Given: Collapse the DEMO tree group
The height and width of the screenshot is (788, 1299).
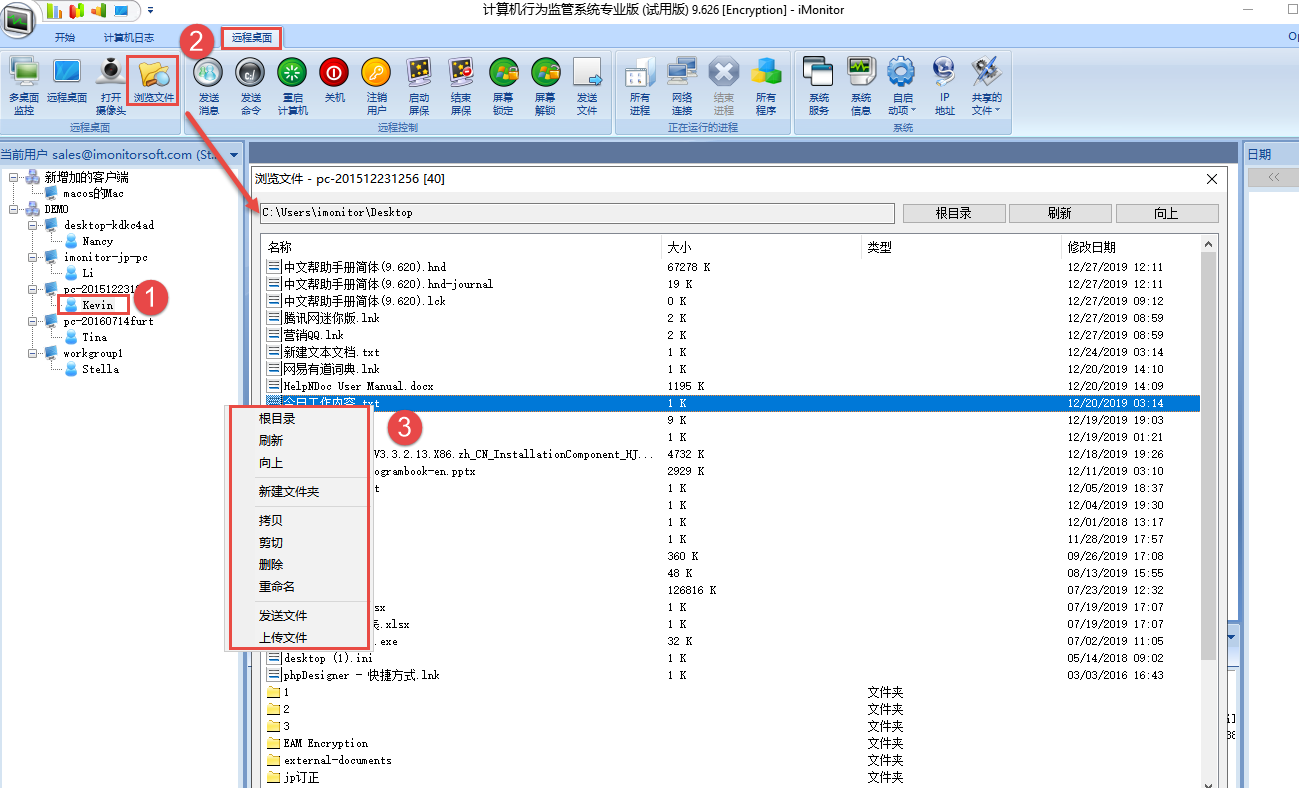Looking at the screenshot, I should coord(14,209).
